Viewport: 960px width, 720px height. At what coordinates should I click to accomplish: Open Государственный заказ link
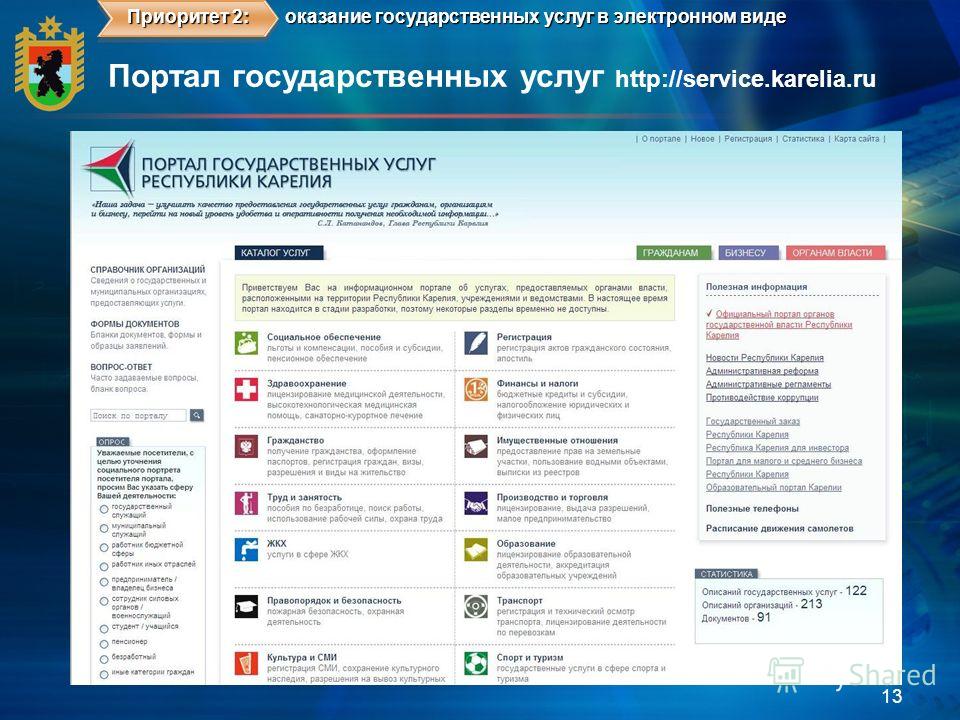(x=753, y=421)
